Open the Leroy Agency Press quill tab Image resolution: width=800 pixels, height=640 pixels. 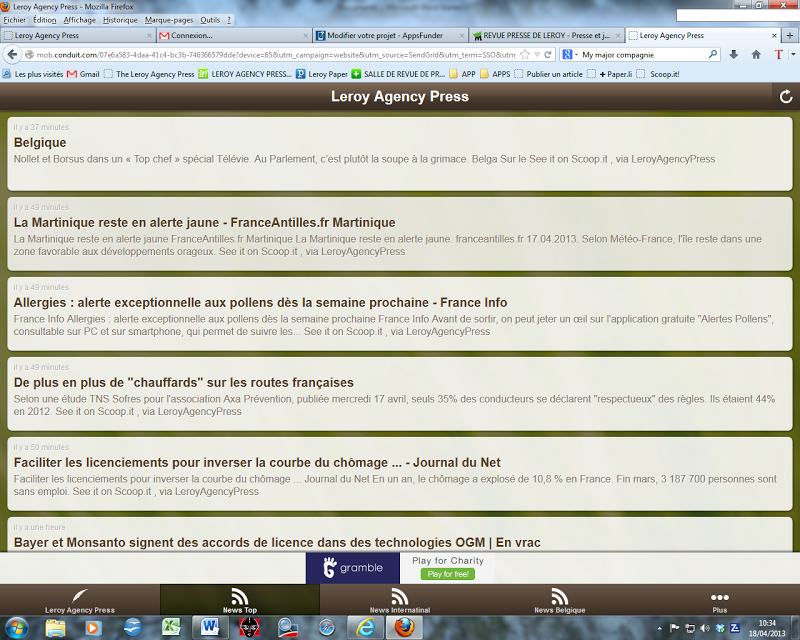tap(80, 600)
